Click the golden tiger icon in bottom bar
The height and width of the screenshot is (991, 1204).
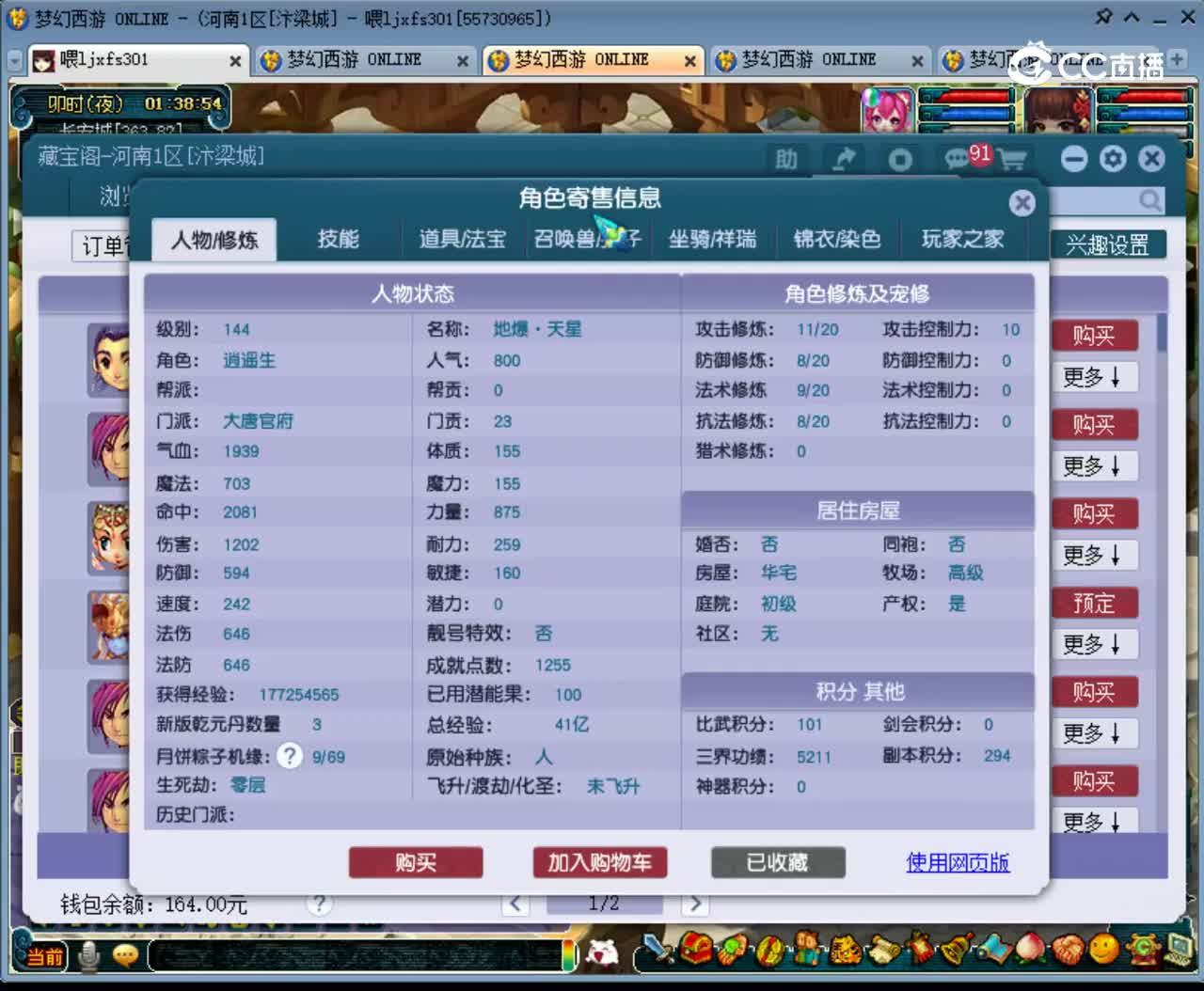pyautogui.click(x=845, y=951)
